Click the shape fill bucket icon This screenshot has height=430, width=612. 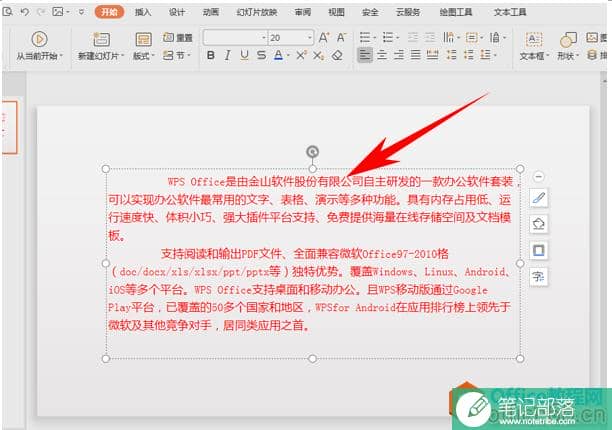(539, 224)
